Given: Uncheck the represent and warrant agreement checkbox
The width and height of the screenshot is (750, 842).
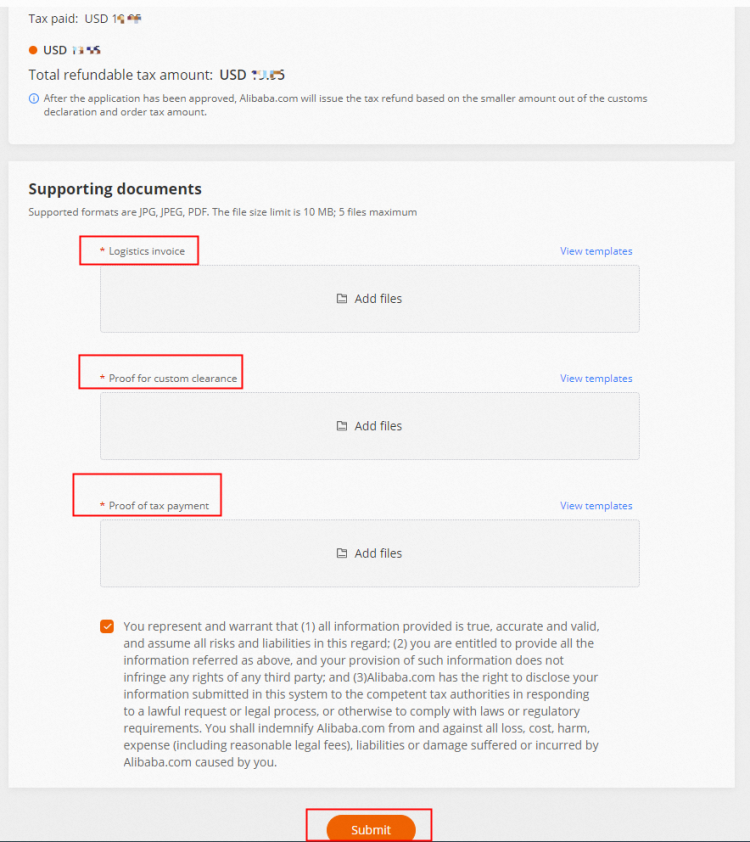Looking at the screenshot, I should point(107,627).
